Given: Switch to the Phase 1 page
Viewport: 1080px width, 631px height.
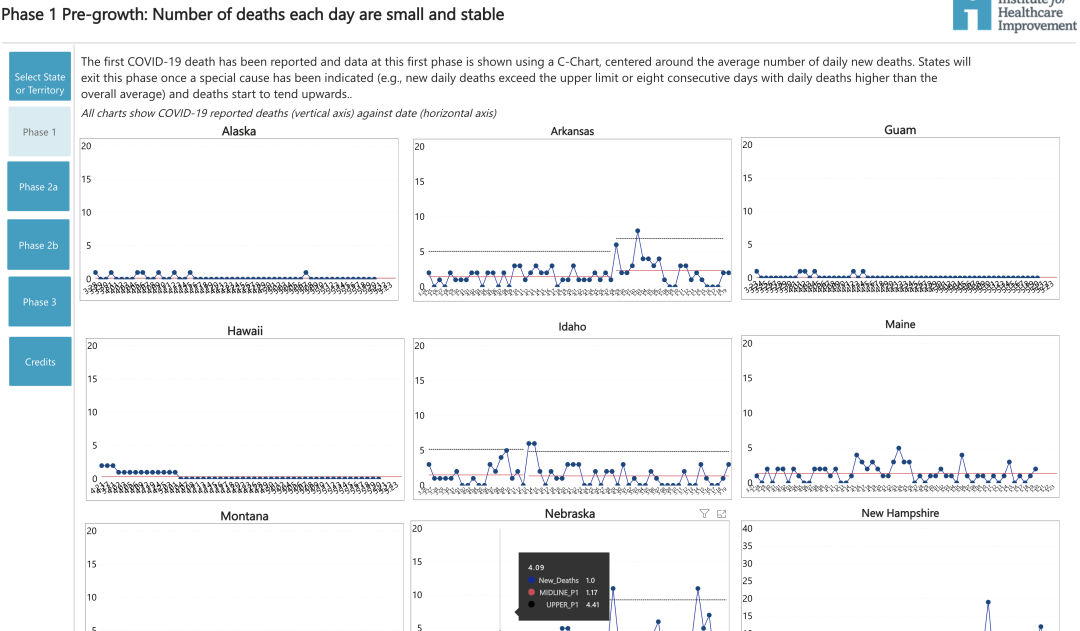Looking at the screenshot, I should 40,132.
